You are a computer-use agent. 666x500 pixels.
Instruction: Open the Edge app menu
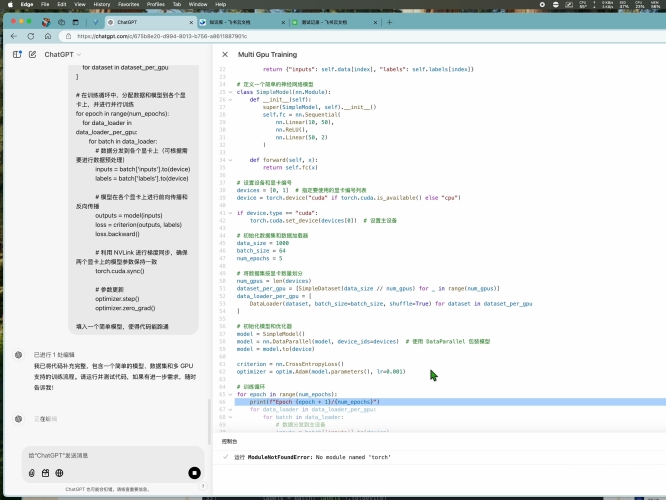tap(27, 4)
